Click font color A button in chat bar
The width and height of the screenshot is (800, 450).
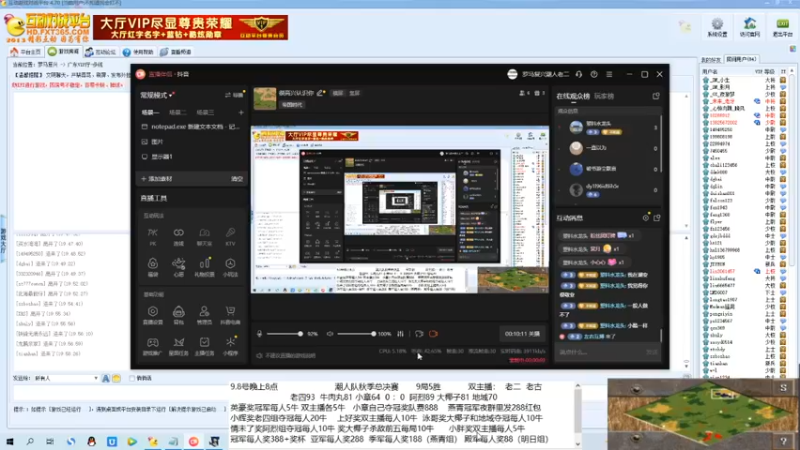[x=106, y=378]
